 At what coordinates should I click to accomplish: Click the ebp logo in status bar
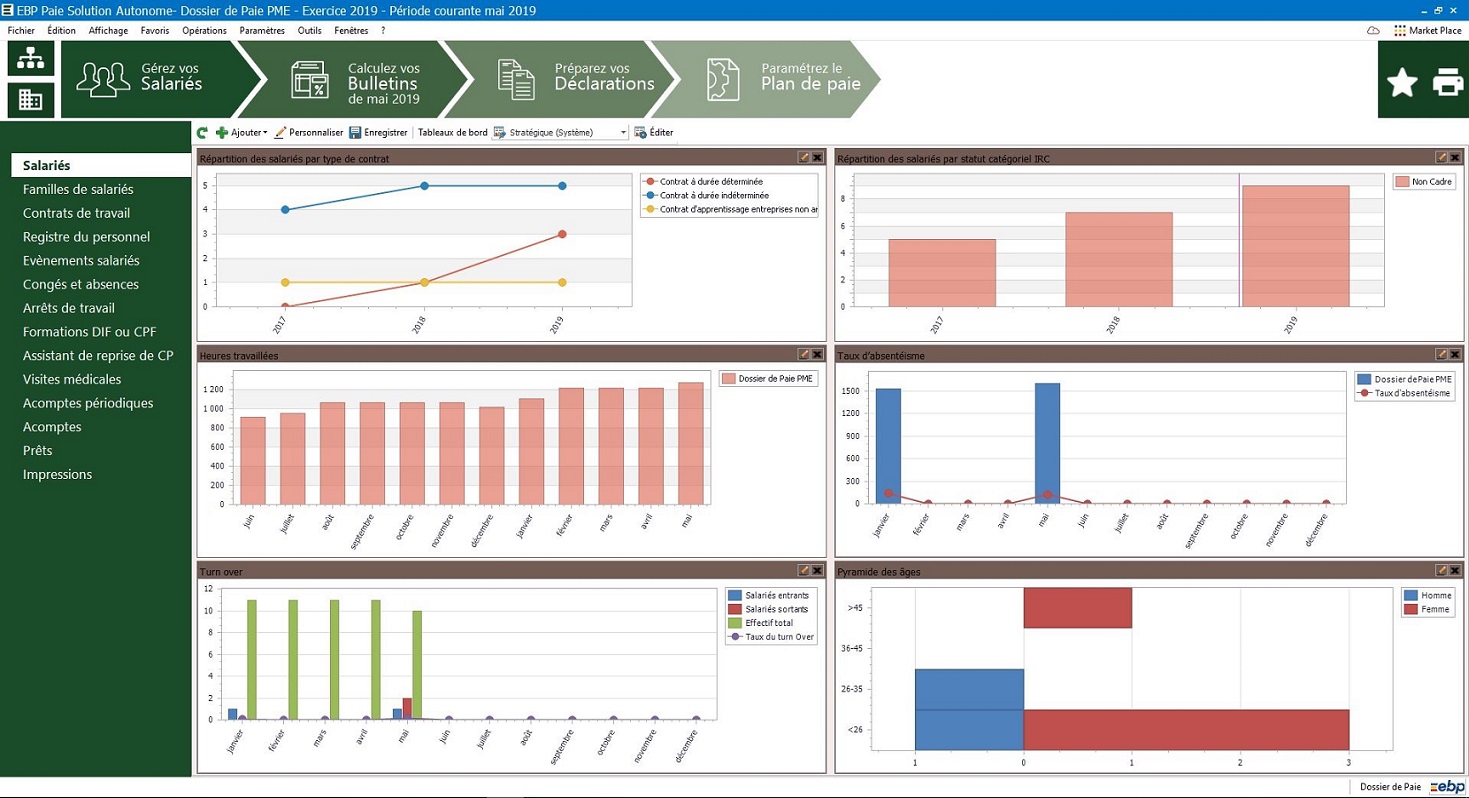[1445, 787]
